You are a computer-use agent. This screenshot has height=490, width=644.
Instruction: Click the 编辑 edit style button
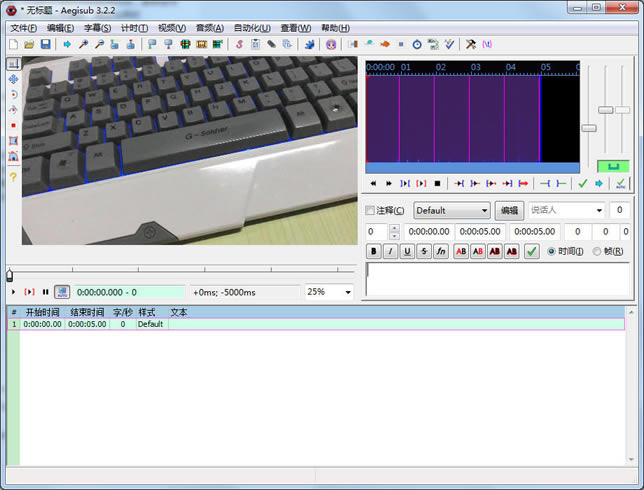click(x=509, y=211)
